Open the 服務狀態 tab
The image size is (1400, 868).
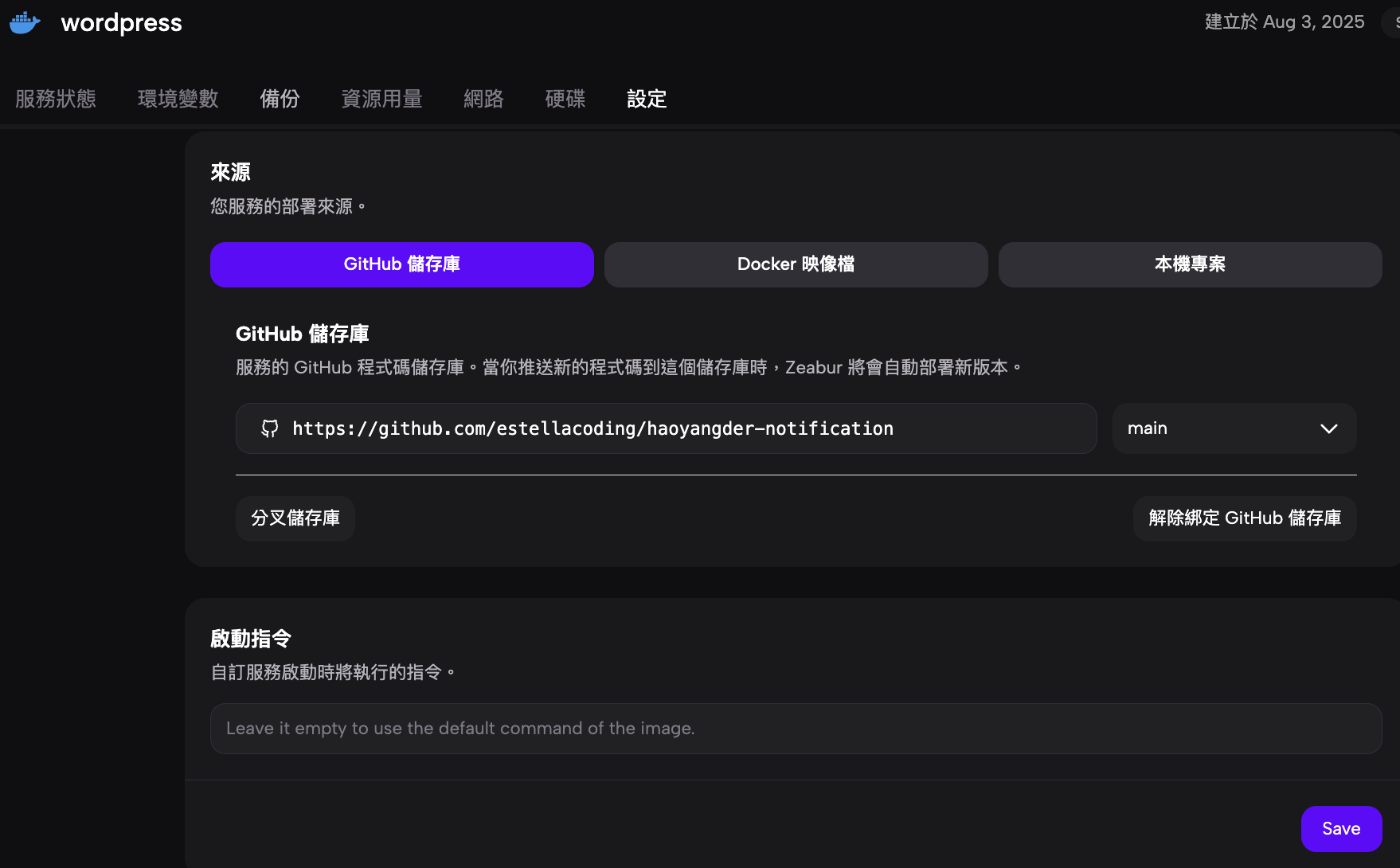tap(56, 99)
